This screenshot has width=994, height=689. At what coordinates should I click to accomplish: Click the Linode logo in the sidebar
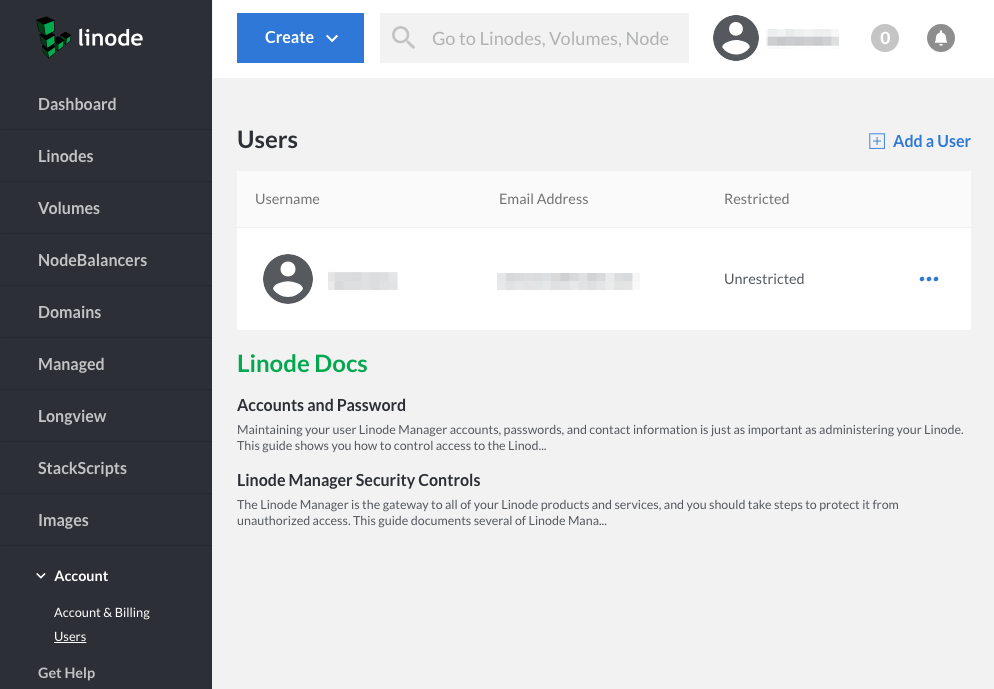(90, 38)
